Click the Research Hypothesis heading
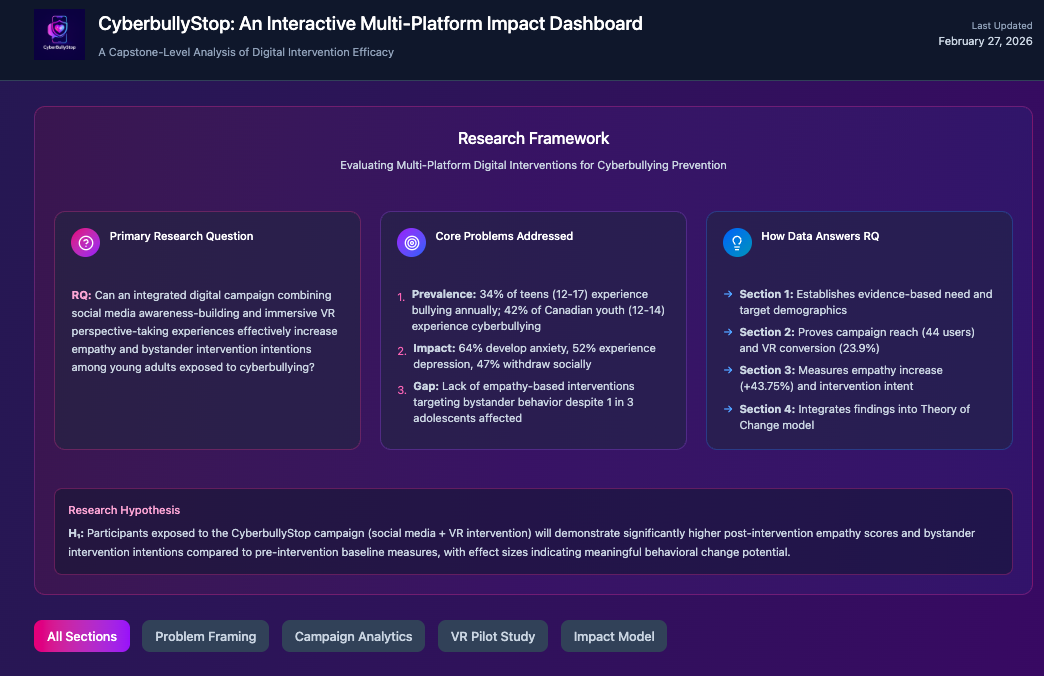This screenshot has height=676, width=1044. [124, 510]
